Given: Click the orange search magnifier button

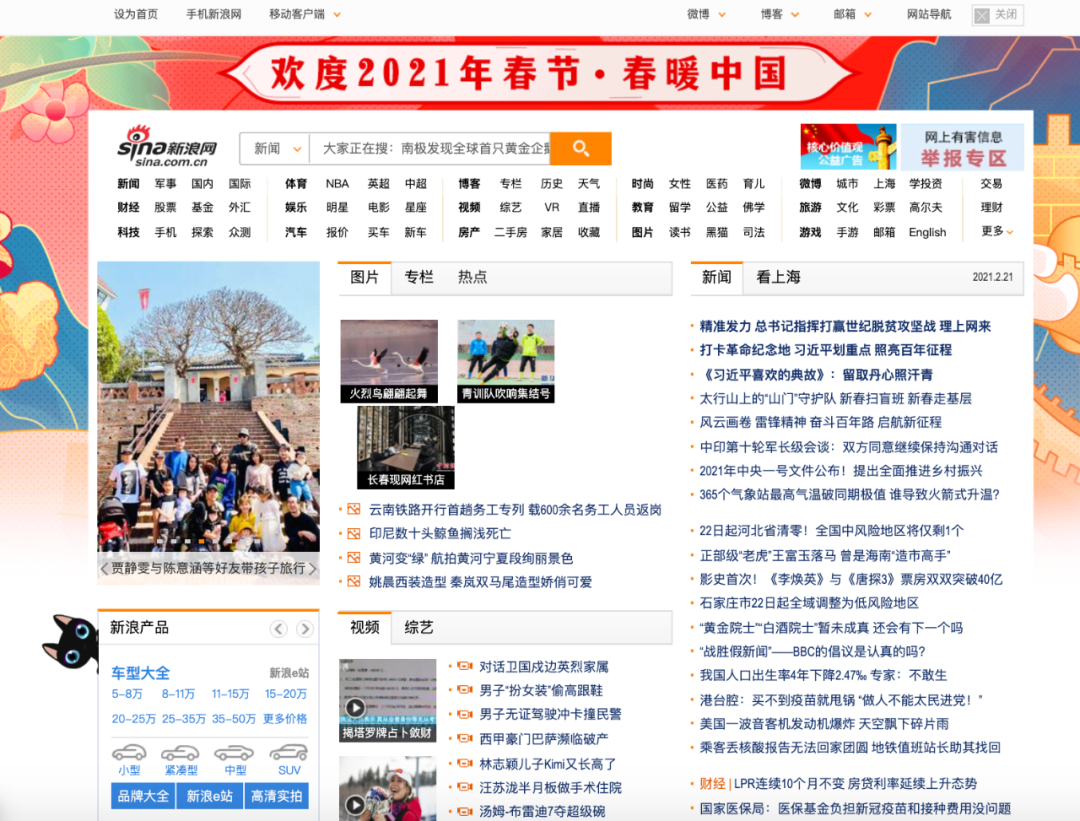Looking at the screenshot, I should click(581, 148).
